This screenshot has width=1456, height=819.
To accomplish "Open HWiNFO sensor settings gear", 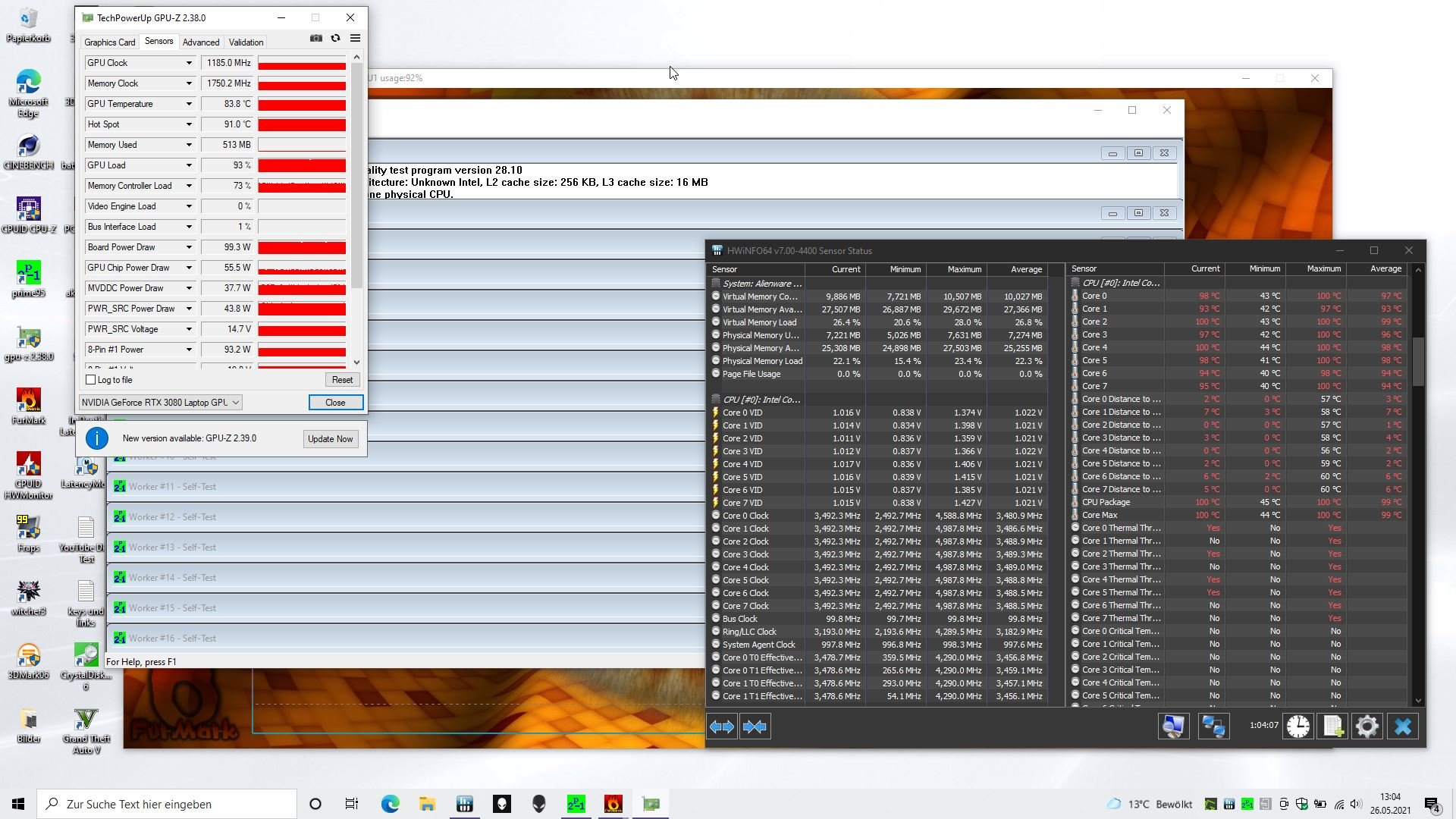I will click(x=1367, y=726).
